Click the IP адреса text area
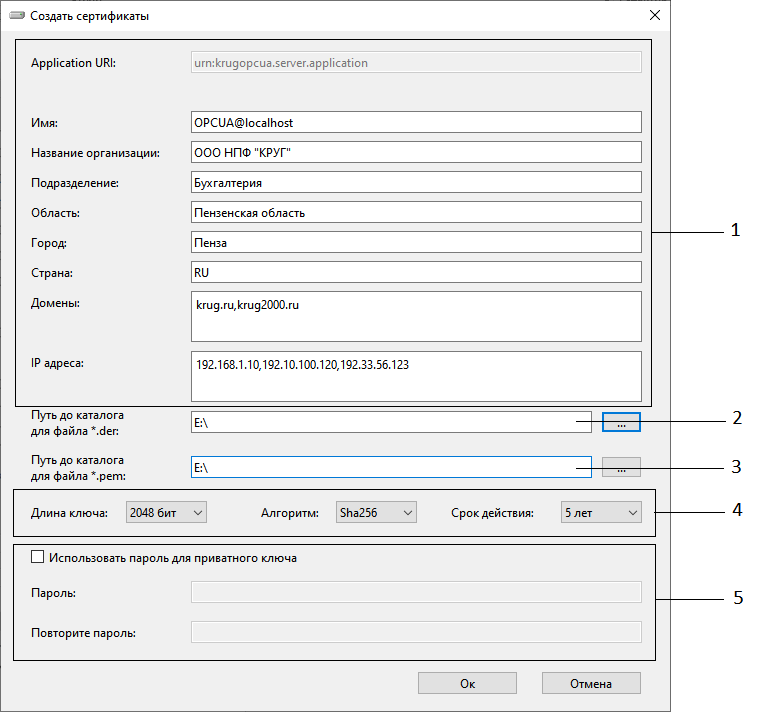The width and height of the screenshot is (783, 712). coord(414,376)
